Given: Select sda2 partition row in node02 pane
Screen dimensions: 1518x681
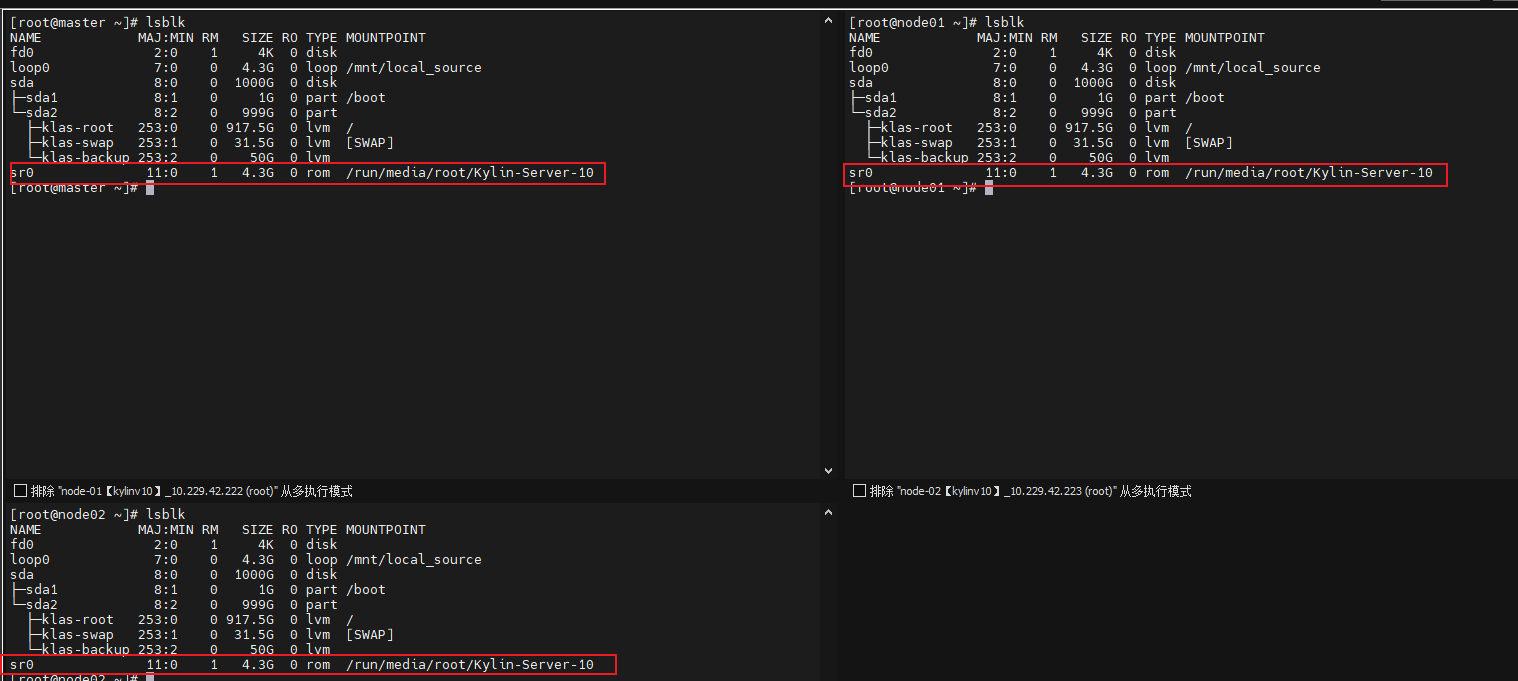Looking at the screenshot, I should 174,604.
